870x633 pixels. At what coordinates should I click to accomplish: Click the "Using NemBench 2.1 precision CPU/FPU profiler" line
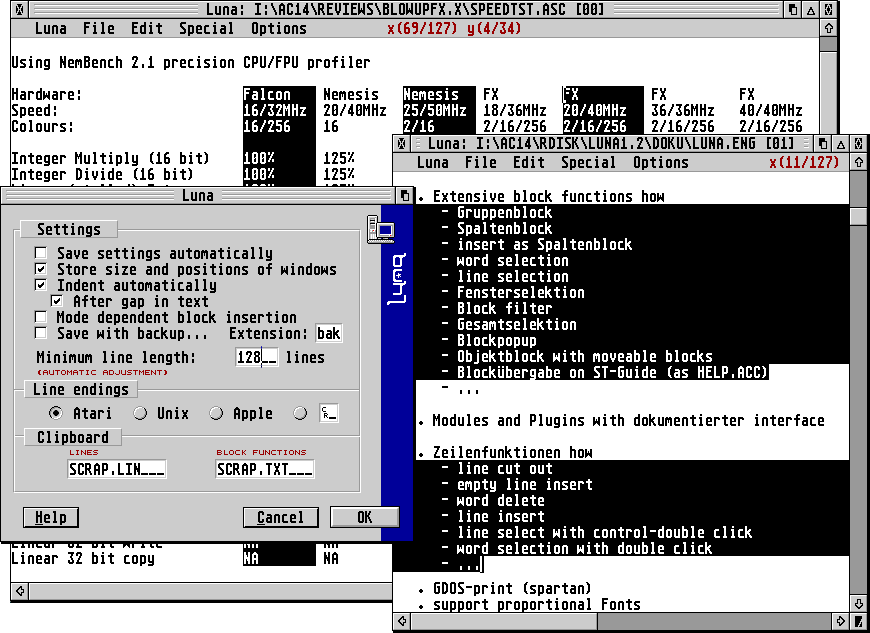click(x=190, y=63)
